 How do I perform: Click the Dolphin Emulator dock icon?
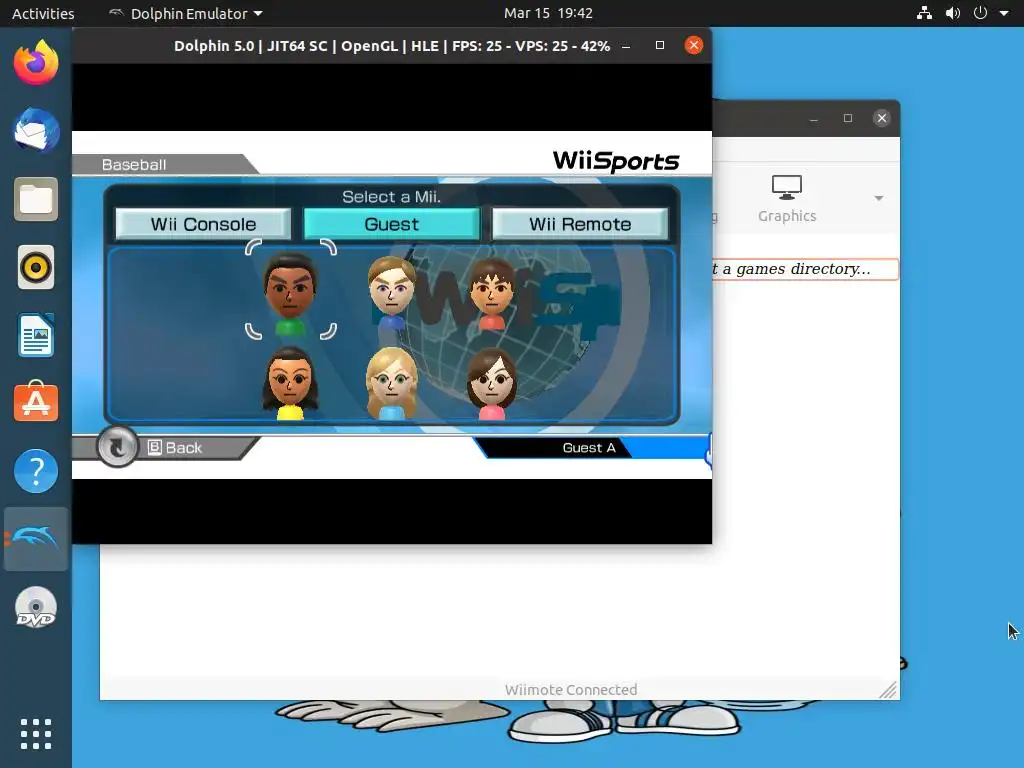tap(36, 539)
